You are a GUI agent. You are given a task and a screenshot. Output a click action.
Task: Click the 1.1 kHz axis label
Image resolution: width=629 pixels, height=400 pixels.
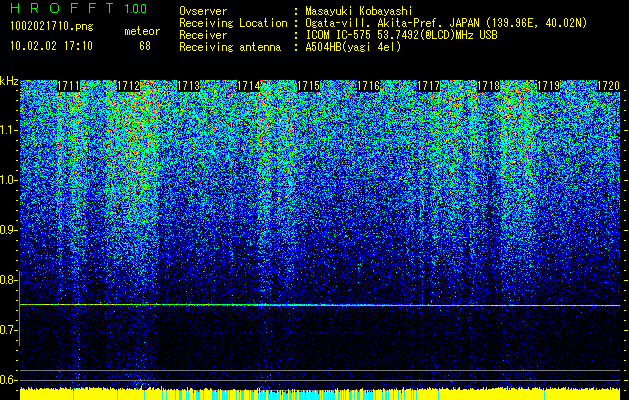8,130
